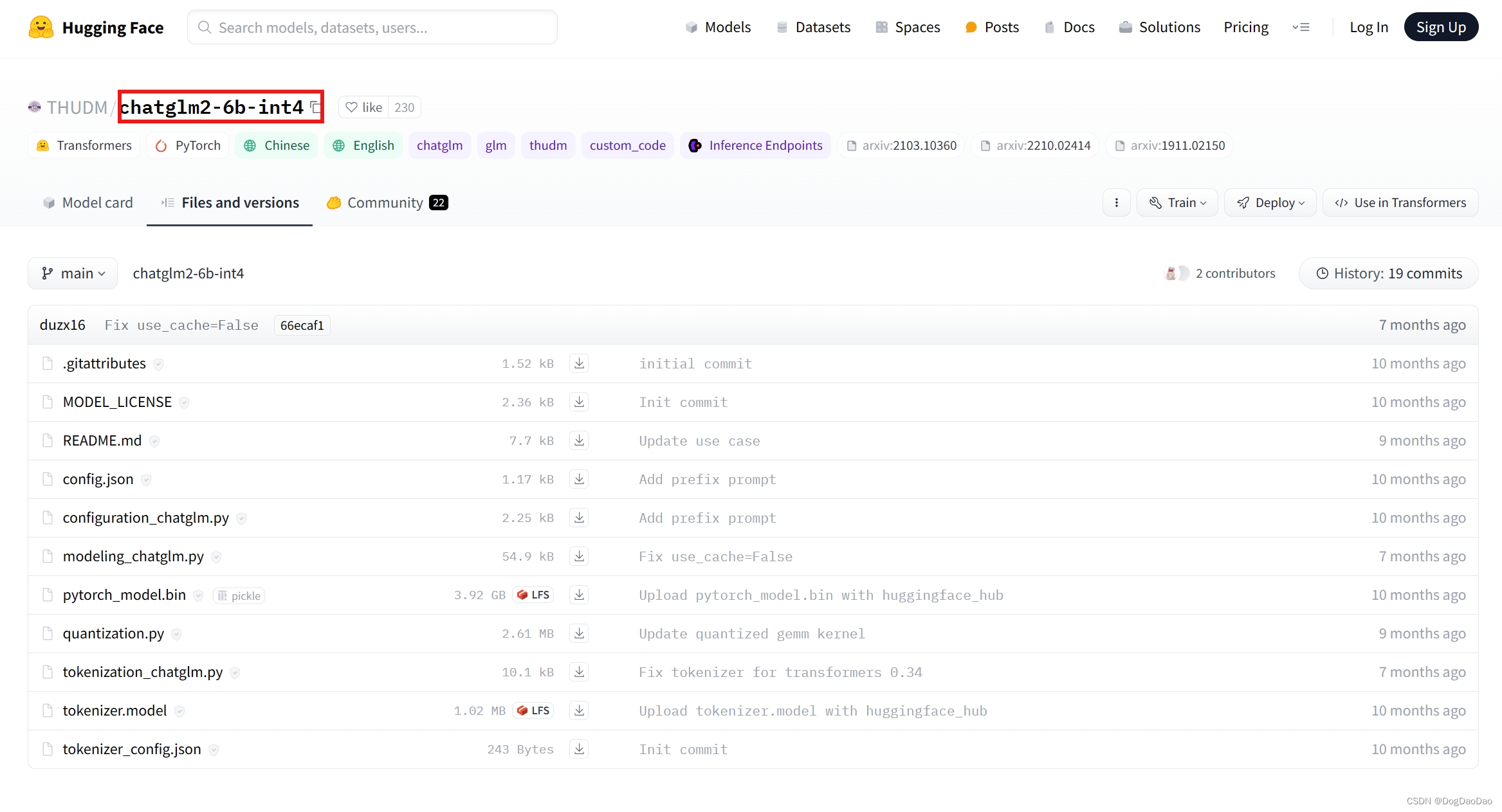Screen dimensions: 1502x812
Task: Switch to the Model card tab
Action: (x=87, y=203)
